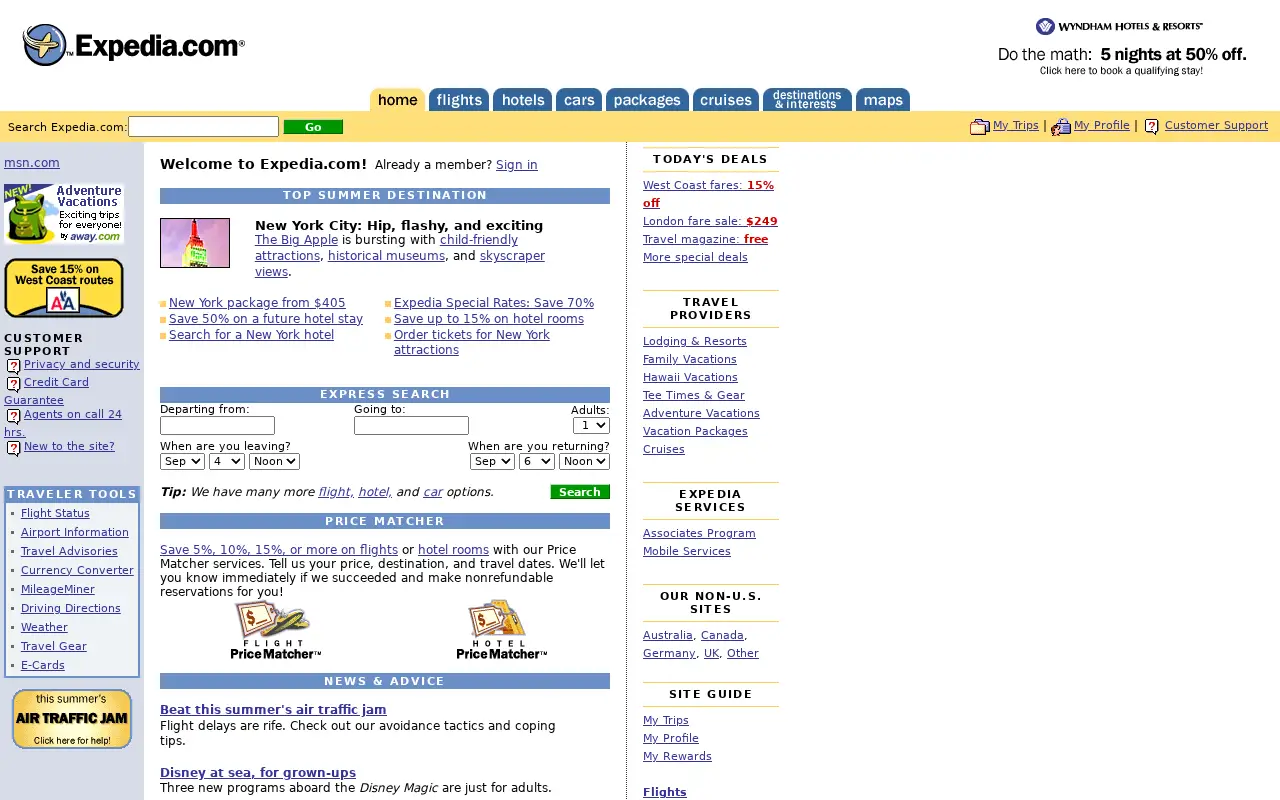This screenshot has height=800, width=1280.
Task: Open the Wyndham Hotels banner ad
Action: pos(1121,48)
